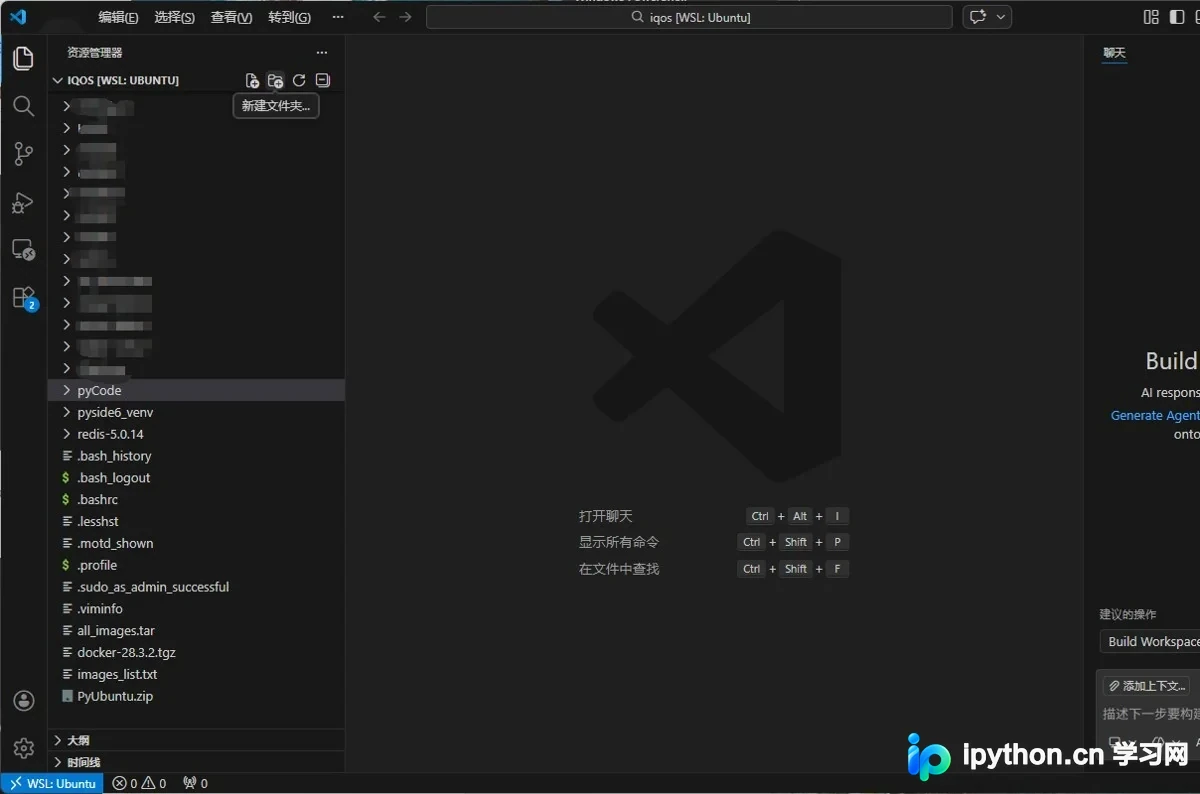Open the .viminfo file
The width and height of the screenshot is (1200, 794).
pyautogui.click(x=196, y=608)
